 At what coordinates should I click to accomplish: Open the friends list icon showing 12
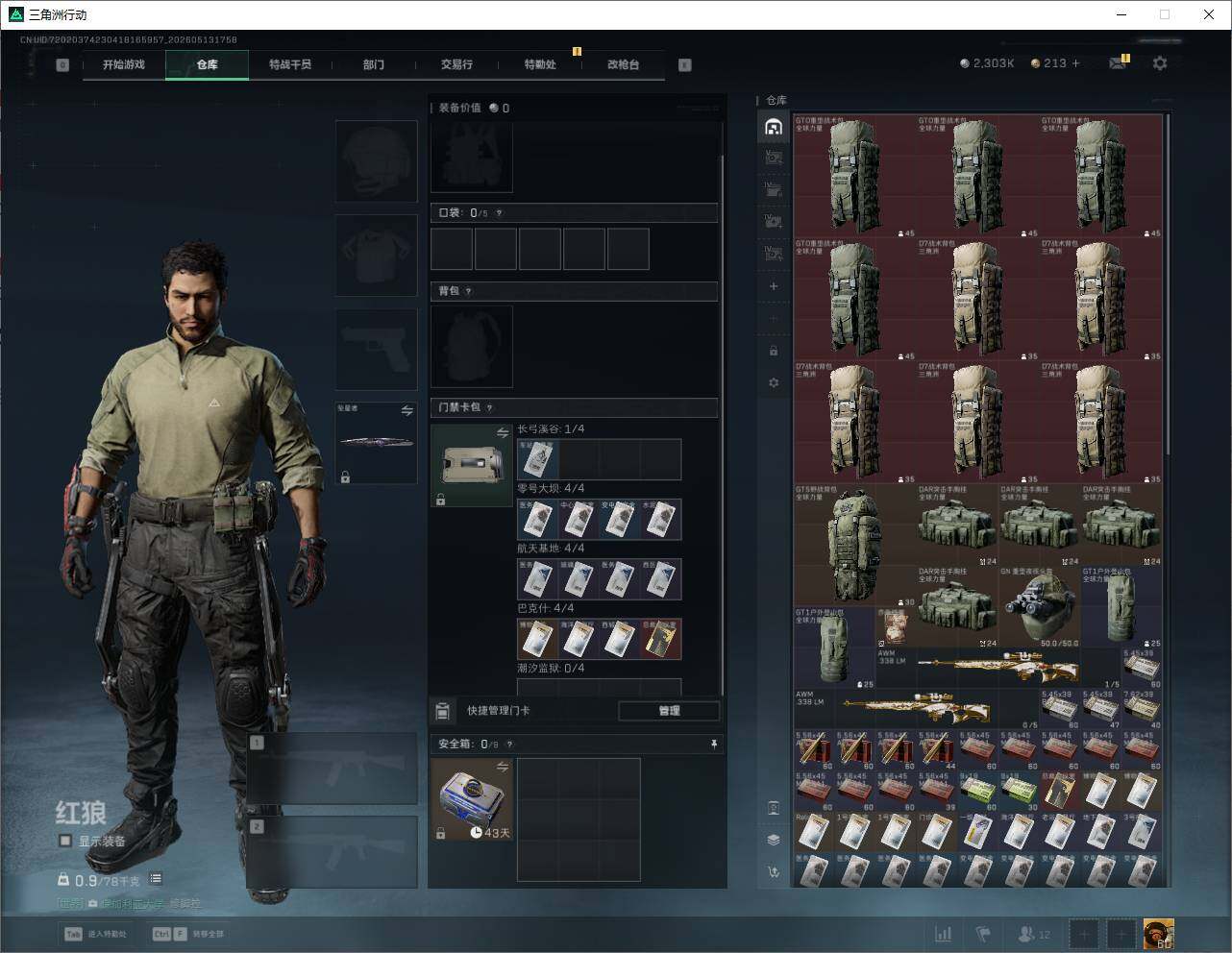point(1034,934)
